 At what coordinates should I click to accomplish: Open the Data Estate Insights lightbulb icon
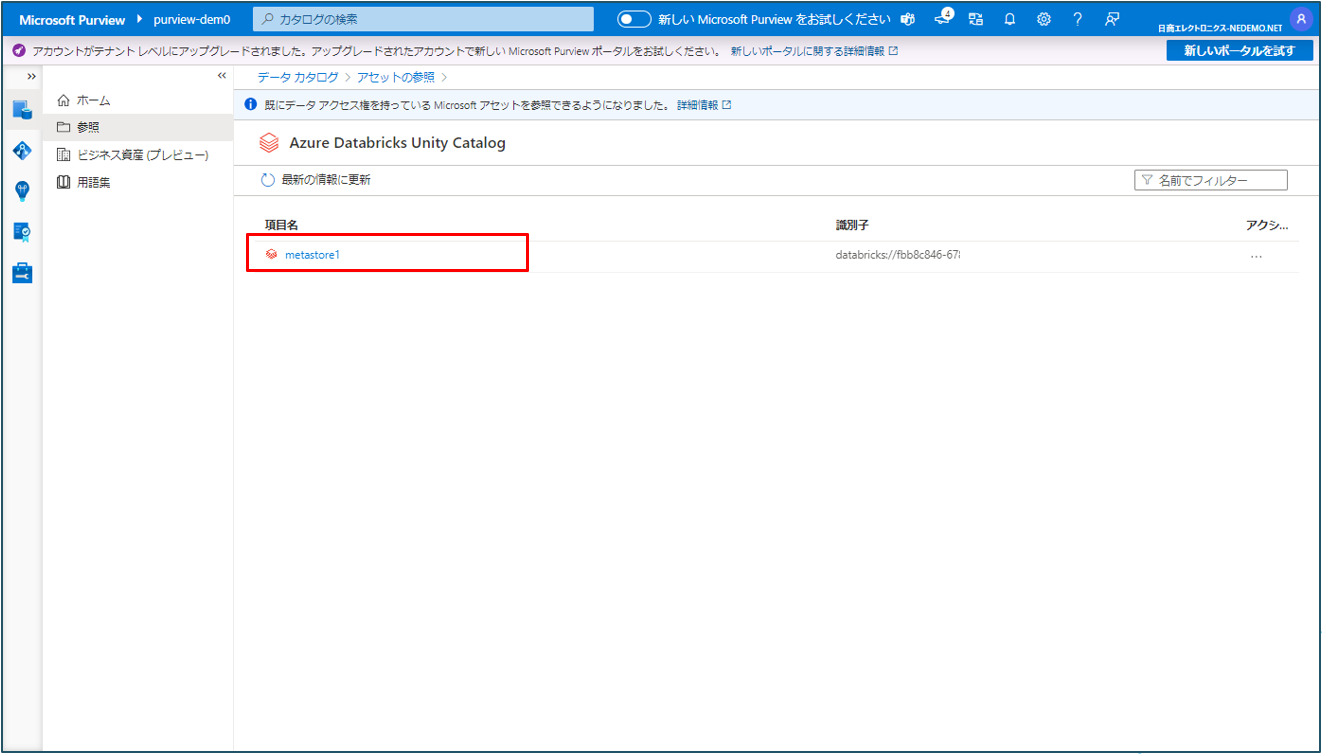pyautogui.click(x=22, y=191)
